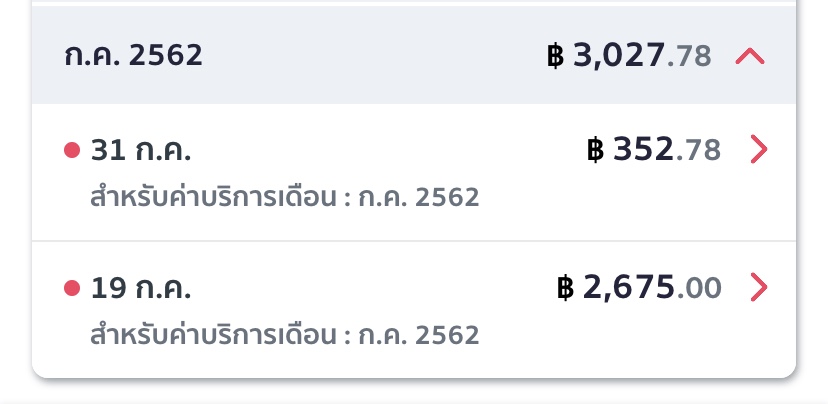Tap the ฿ 352.78 amount
This screenshot has height=404, width=828.
coord(654,150)
